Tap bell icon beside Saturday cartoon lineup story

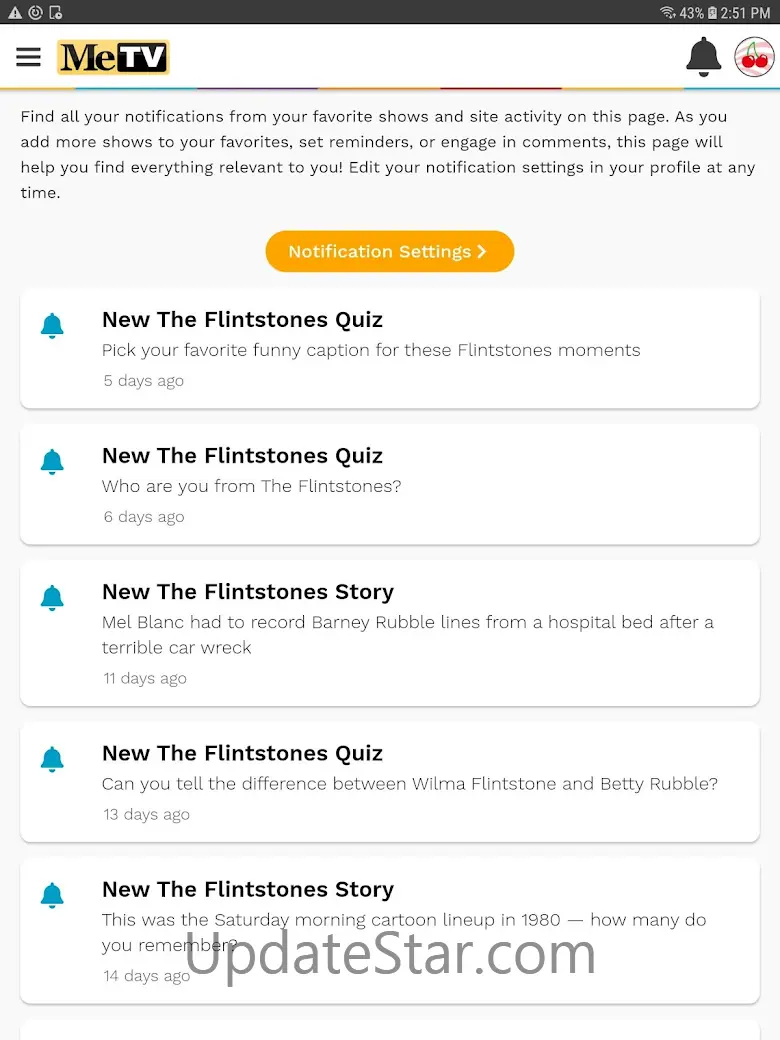(x=52, y=896)
